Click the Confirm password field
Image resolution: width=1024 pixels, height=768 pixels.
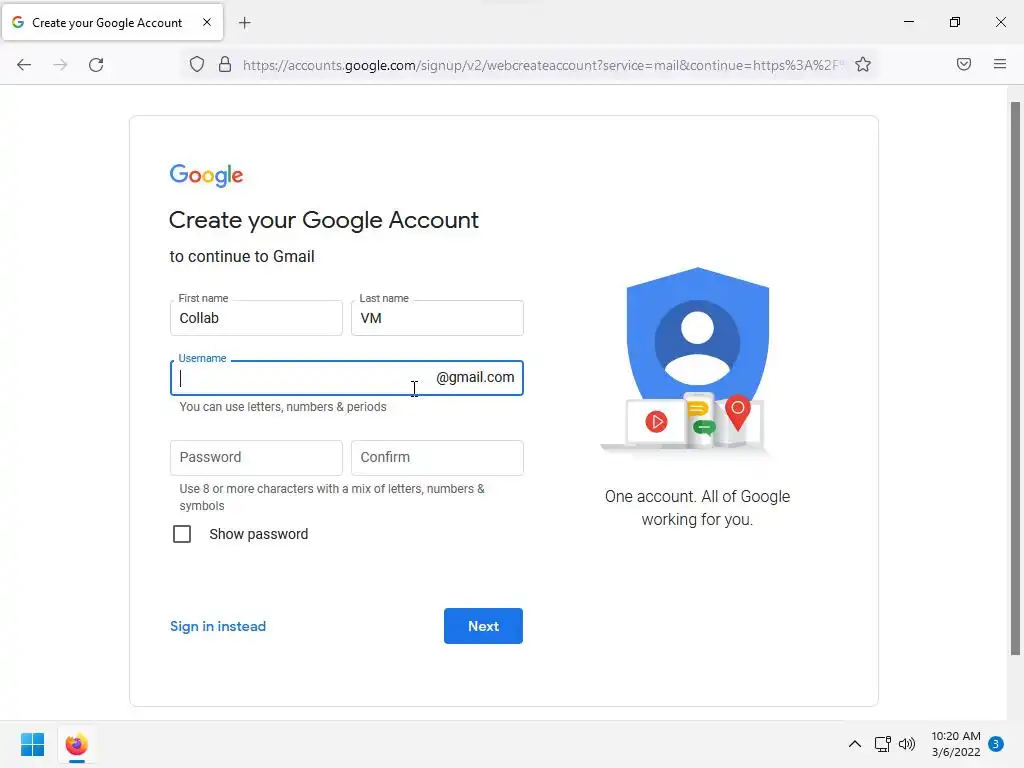pyautogui.click(x=437, y=458)
